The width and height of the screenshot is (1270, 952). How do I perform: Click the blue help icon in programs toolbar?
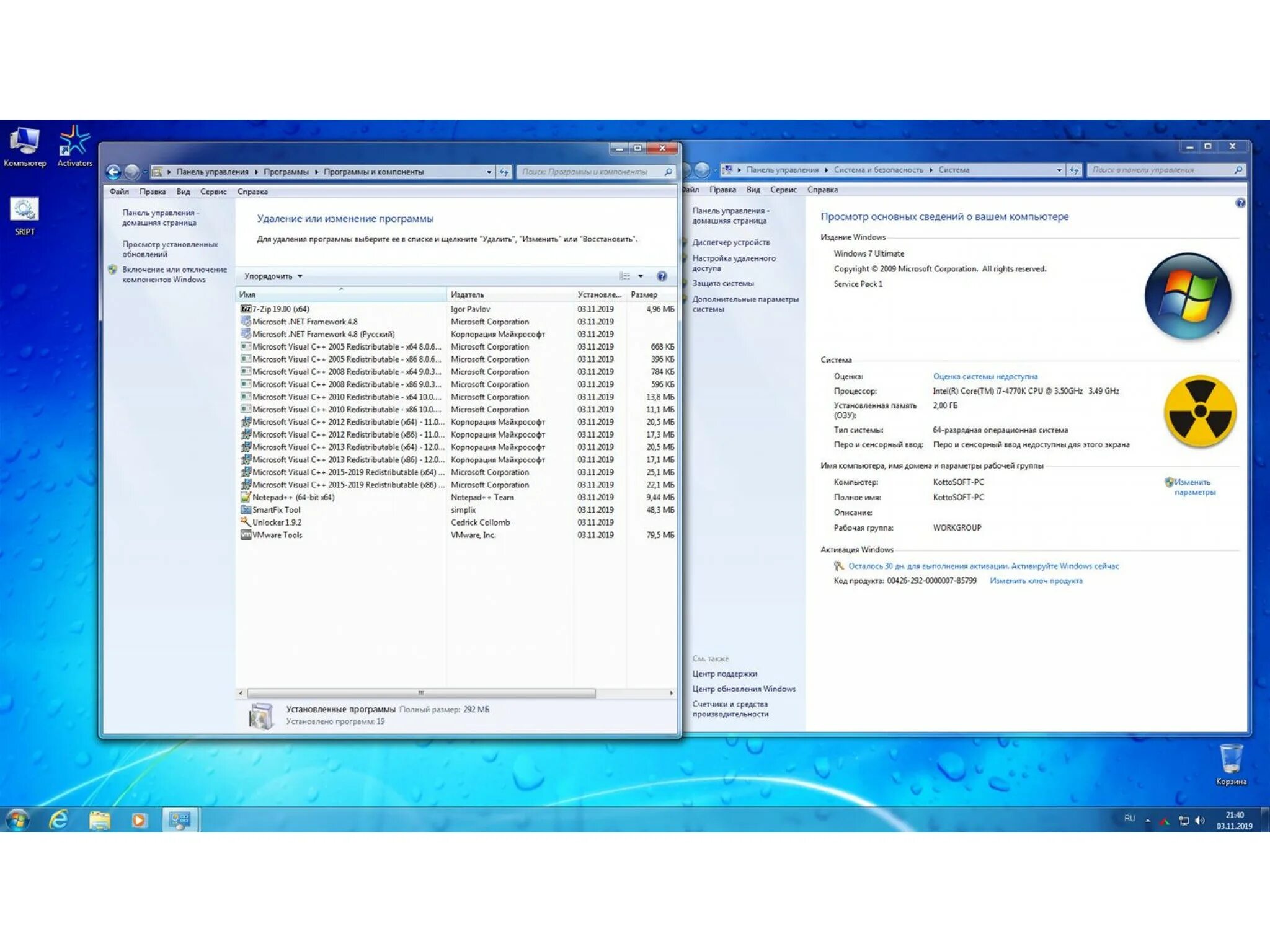[662, 276]
